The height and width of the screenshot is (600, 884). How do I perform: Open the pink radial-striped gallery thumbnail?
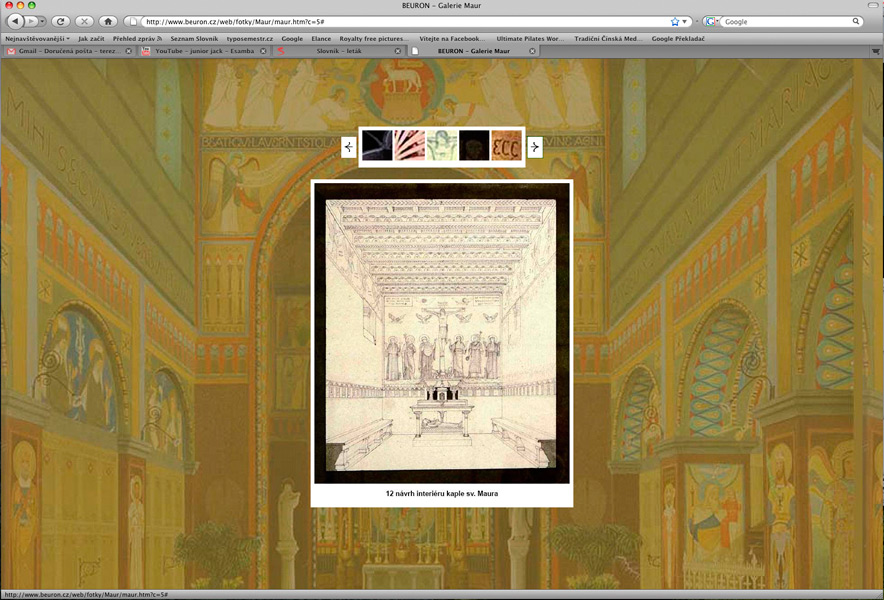click(409, 145)
